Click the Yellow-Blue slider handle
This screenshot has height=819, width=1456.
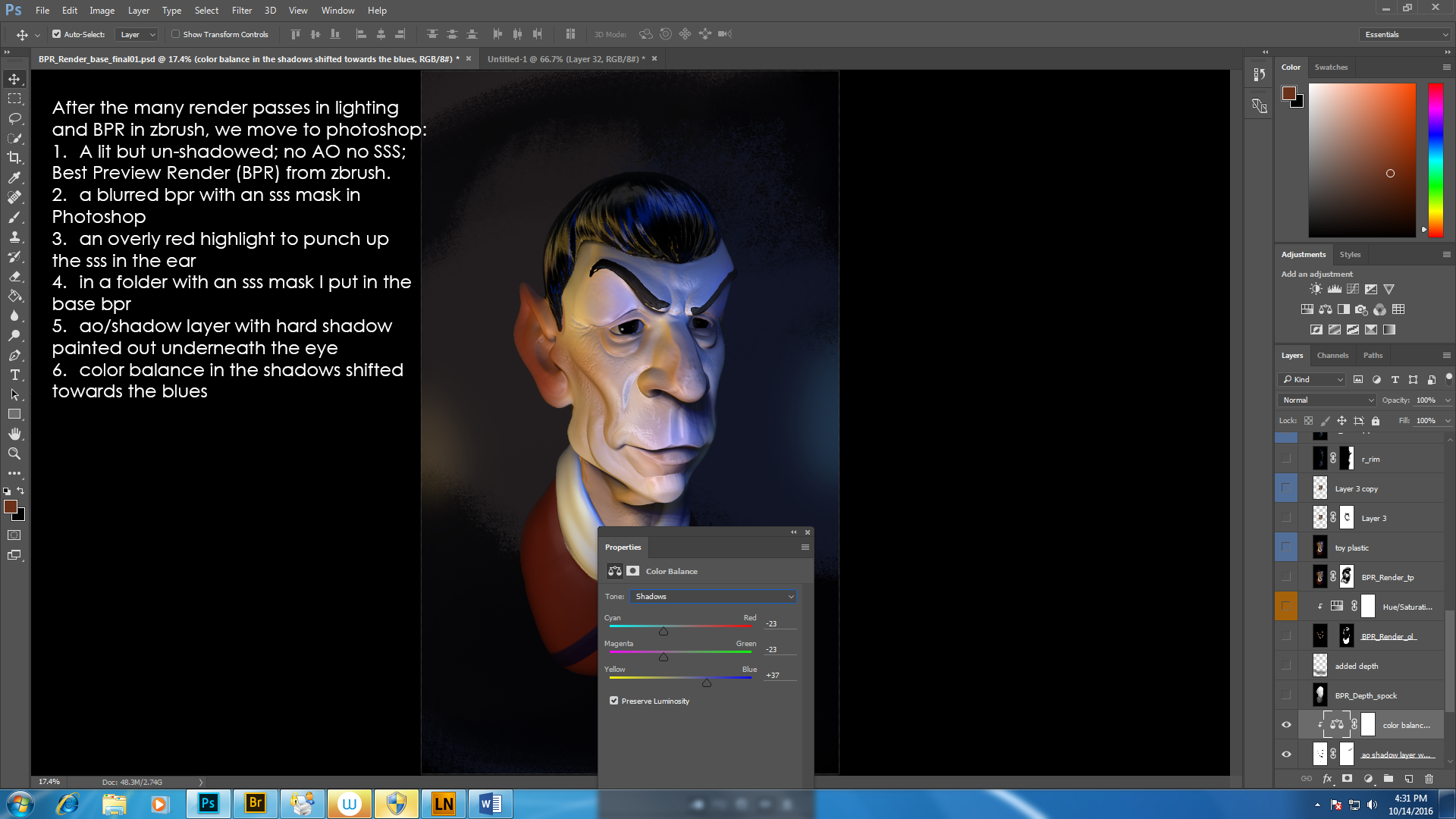pos(707,683)
